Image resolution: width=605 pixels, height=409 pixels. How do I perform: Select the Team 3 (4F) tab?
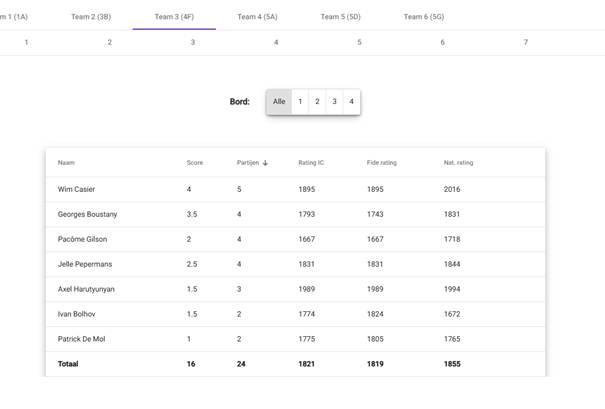174,17
